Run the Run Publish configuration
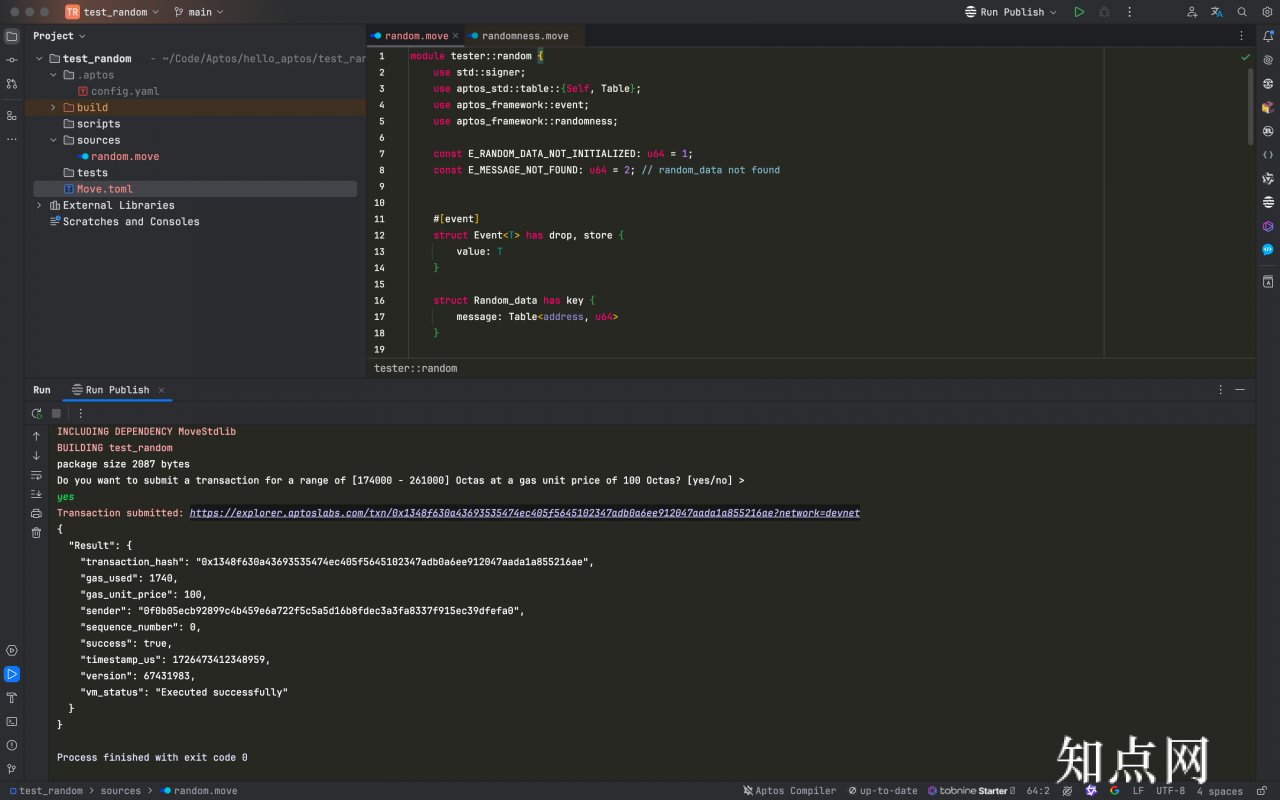This screenshot has height=800, width=1280. coord(1079,12)
